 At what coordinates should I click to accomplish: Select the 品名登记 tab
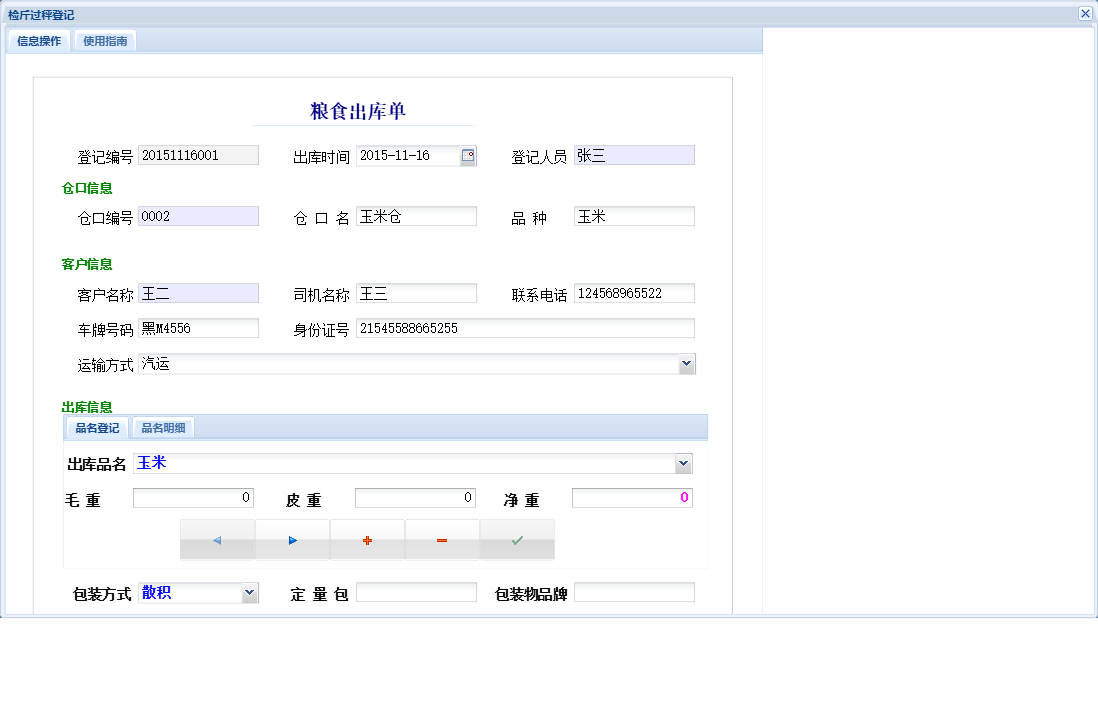(x=96, y=426)
